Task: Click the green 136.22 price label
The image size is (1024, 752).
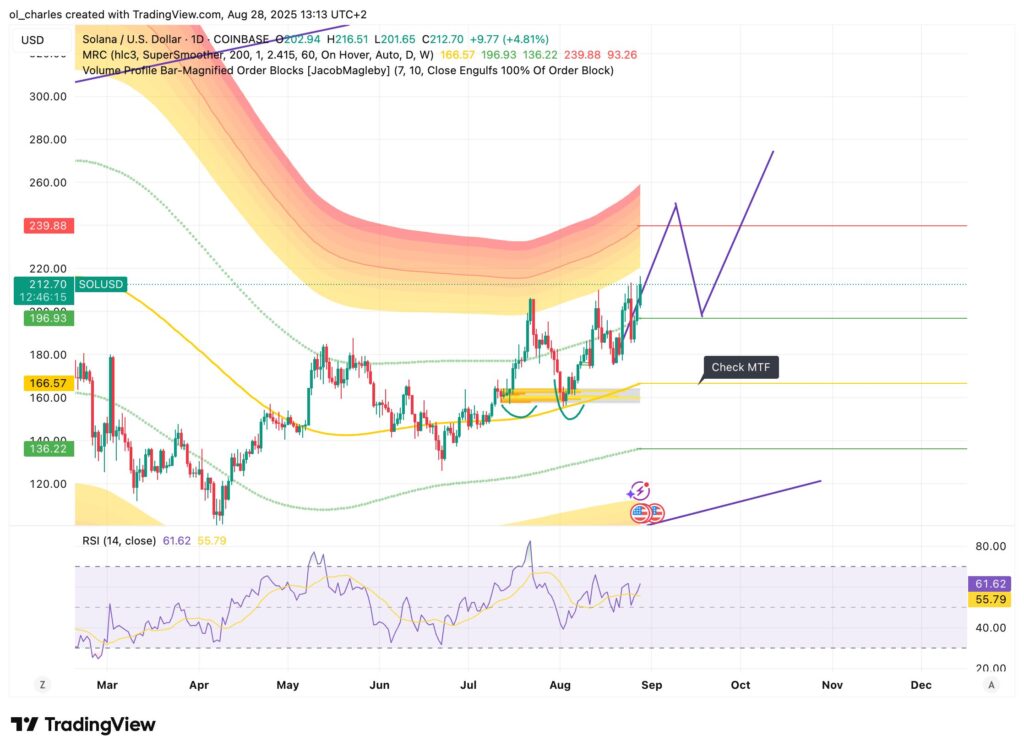Action: (46, 450)
